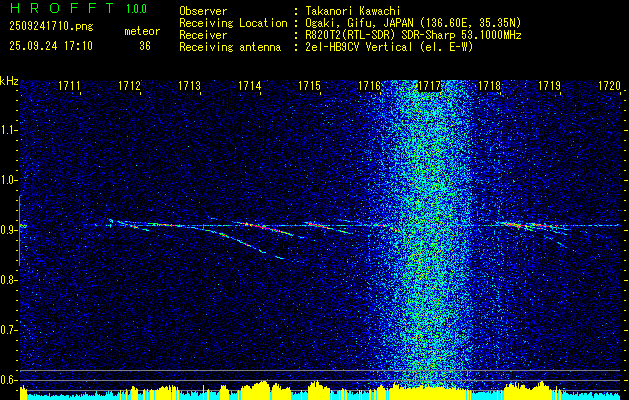Click the meteor count value 36
This screenshot has width=629, height=400.
(145, 46)
